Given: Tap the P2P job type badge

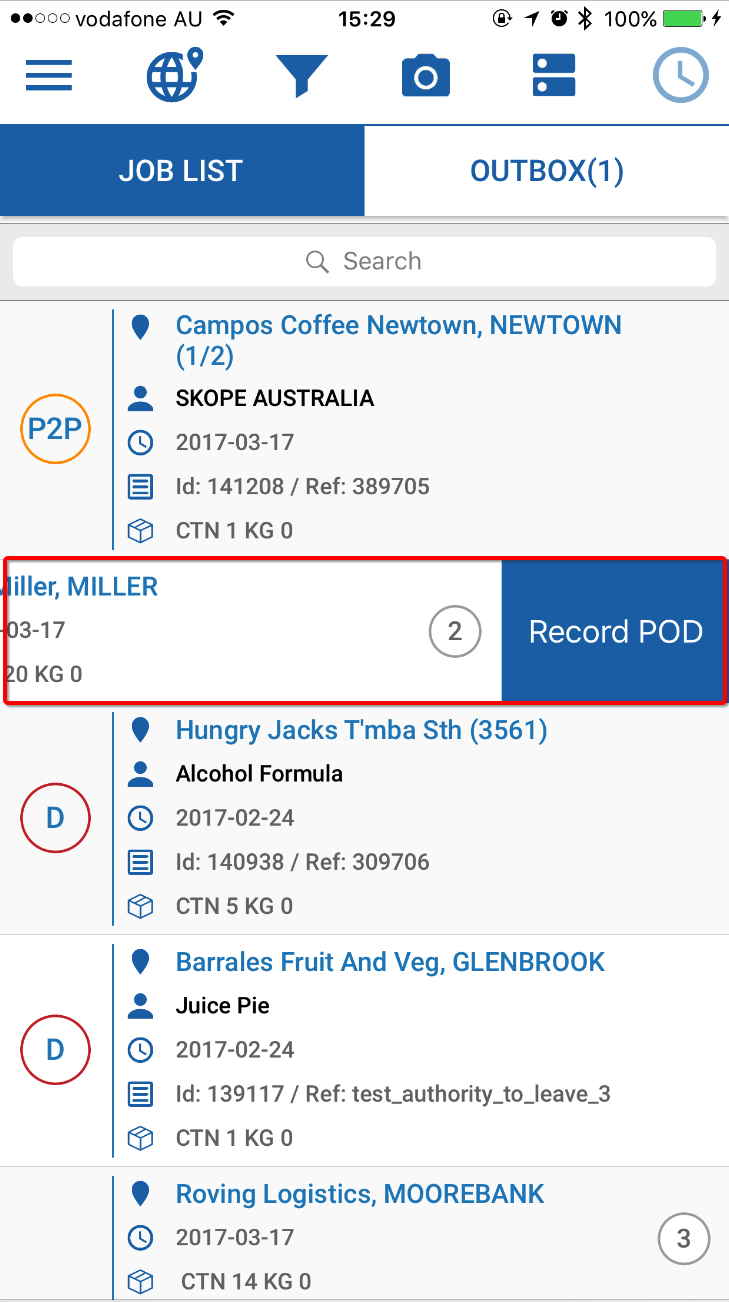Looking at the screenshot, I should click(56, 430).
